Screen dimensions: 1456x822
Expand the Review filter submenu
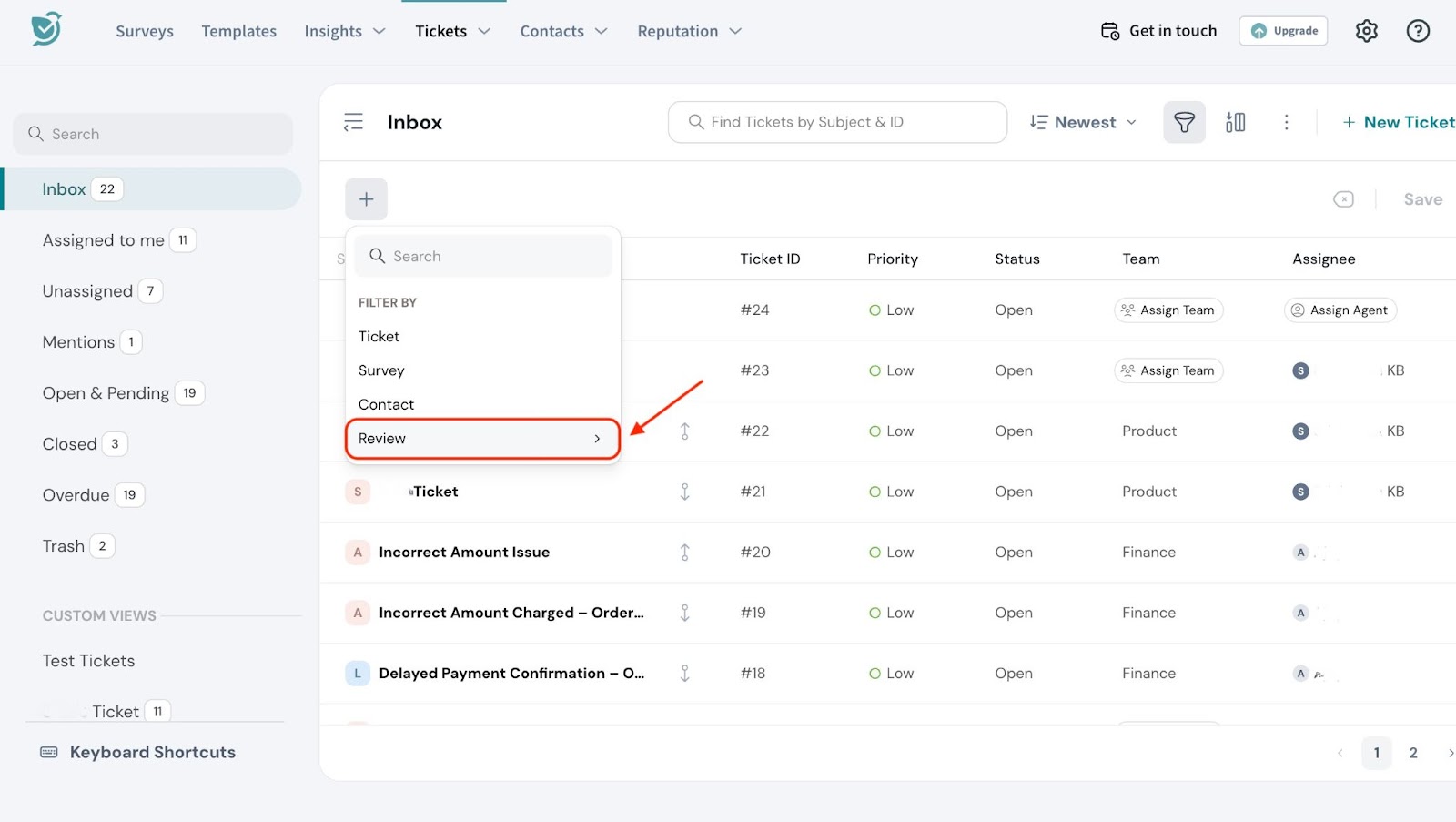482,439
